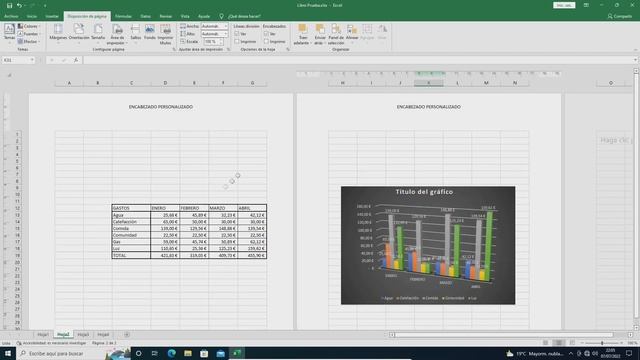Open the Archivo menu tab
Viewport: 640px width, 360px height.
click(x=11, y=16)
